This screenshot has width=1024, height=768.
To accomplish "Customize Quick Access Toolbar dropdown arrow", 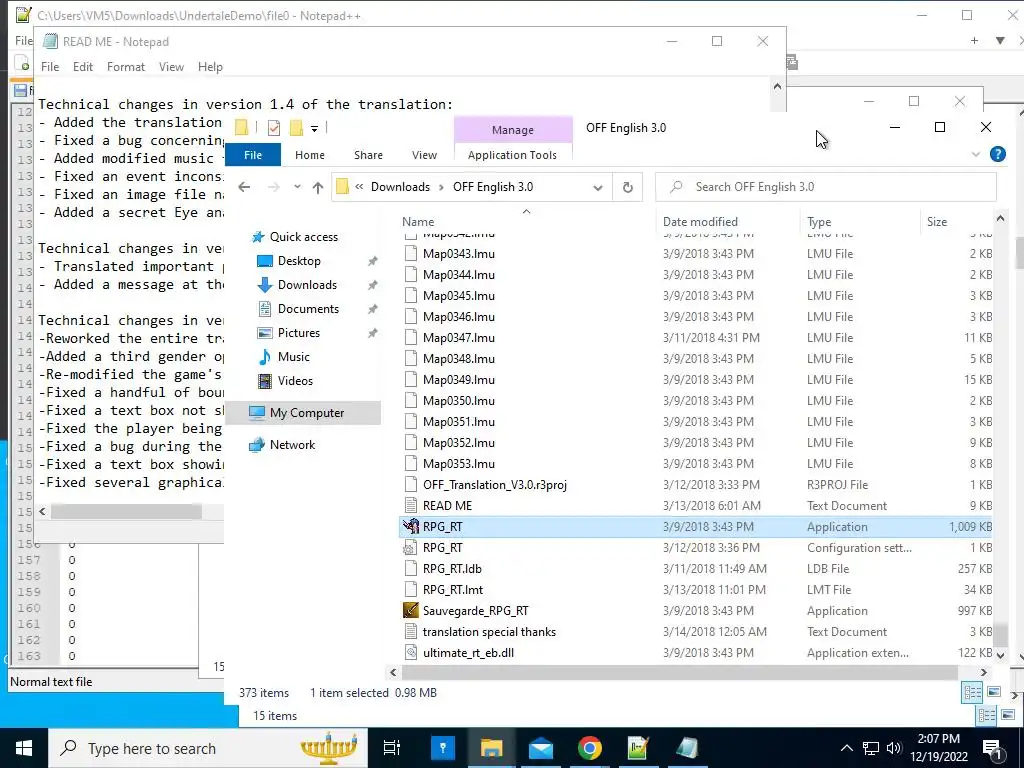I will (314, 129).
